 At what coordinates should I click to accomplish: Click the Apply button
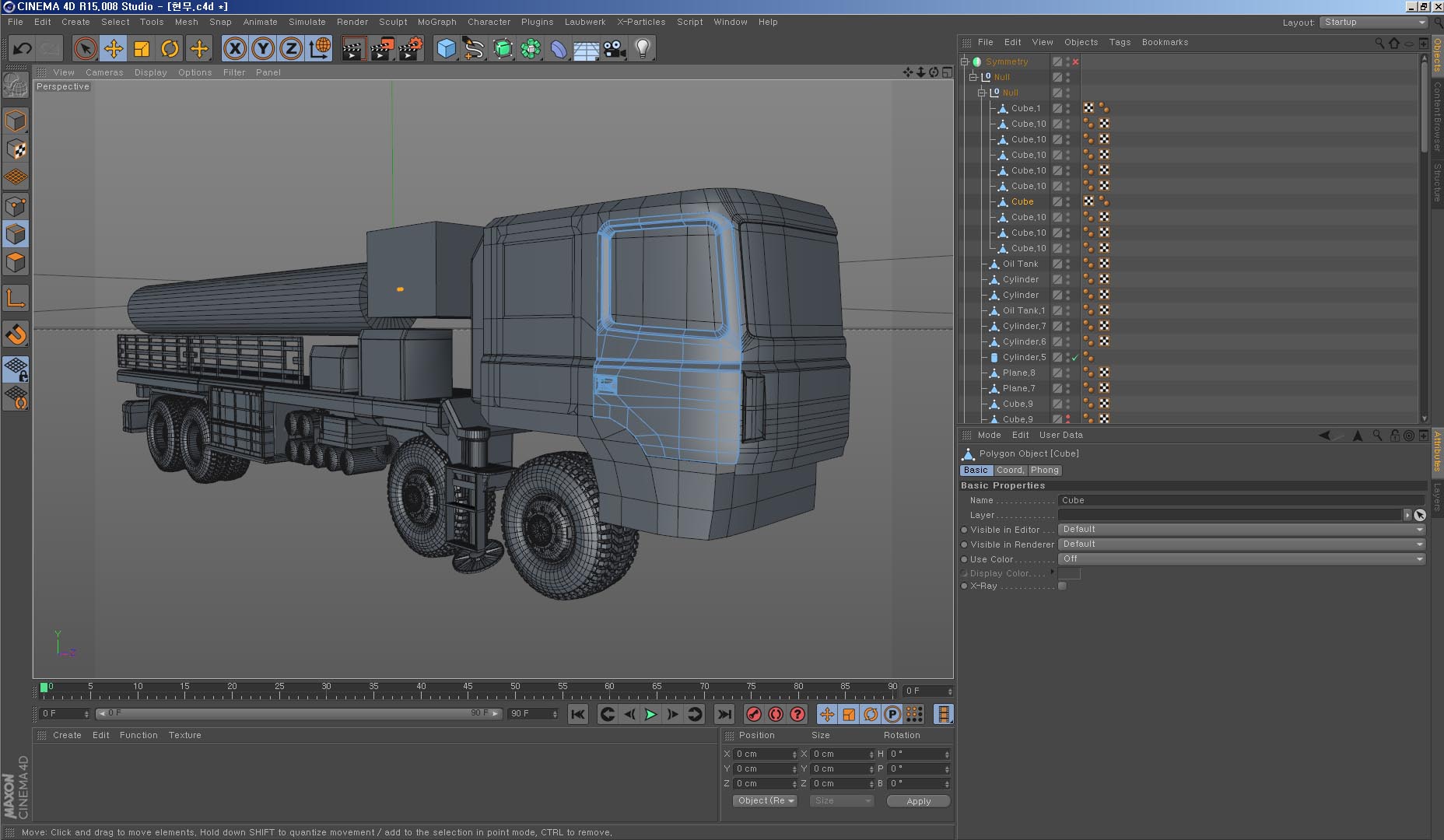click(918, 801)
